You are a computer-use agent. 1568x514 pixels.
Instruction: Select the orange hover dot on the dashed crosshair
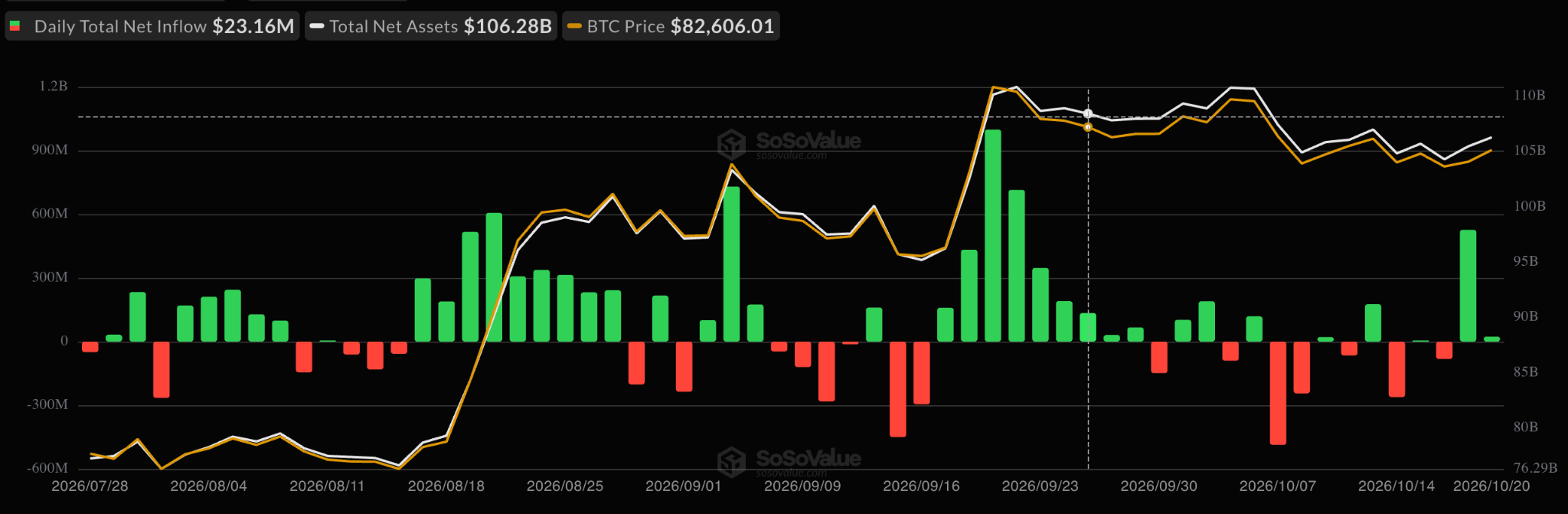(x=1088, y=127)
